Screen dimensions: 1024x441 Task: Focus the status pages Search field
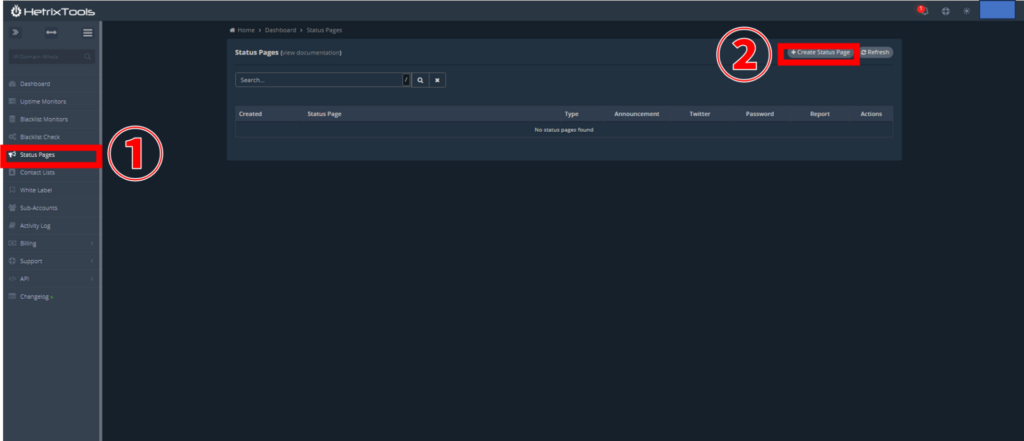pos(318,80)
